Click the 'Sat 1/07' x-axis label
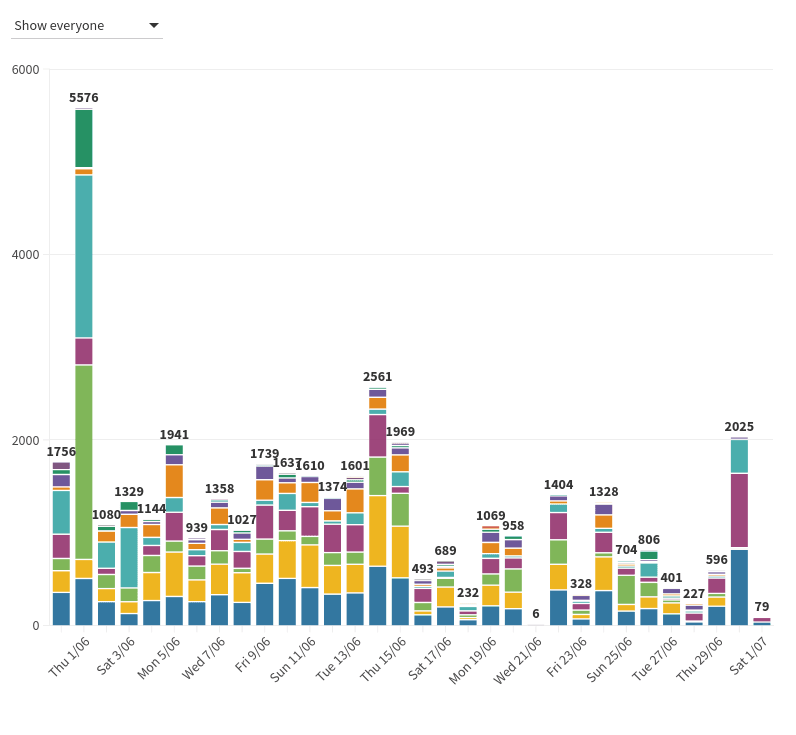The width and height of the screenshot is (796, 735). [x=748, y=656]
